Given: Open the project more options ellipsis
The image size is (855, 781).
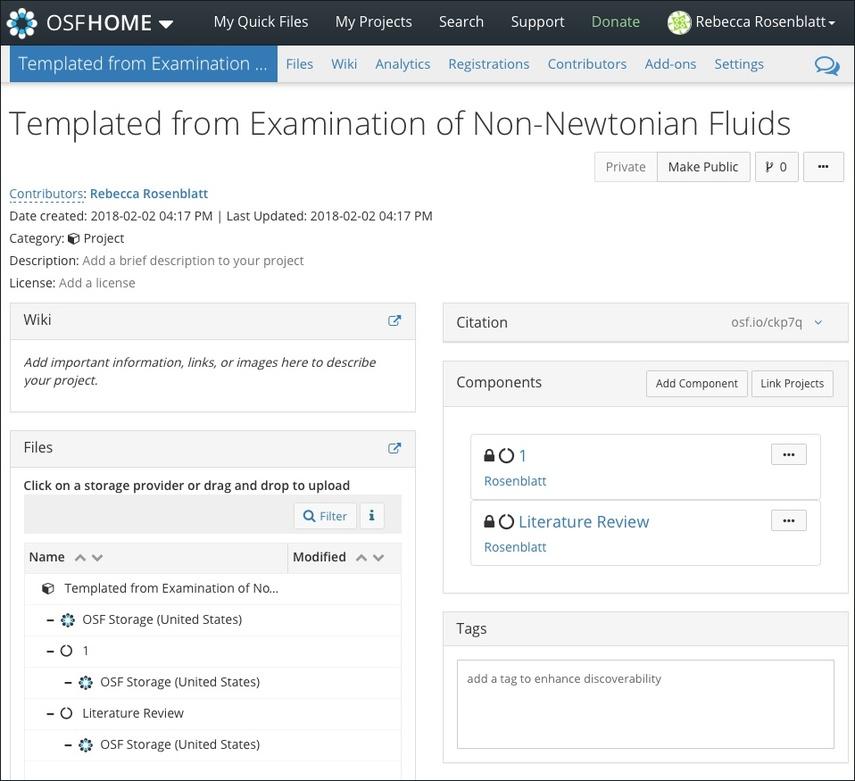Looking at the screenshot, I should 823,167.
